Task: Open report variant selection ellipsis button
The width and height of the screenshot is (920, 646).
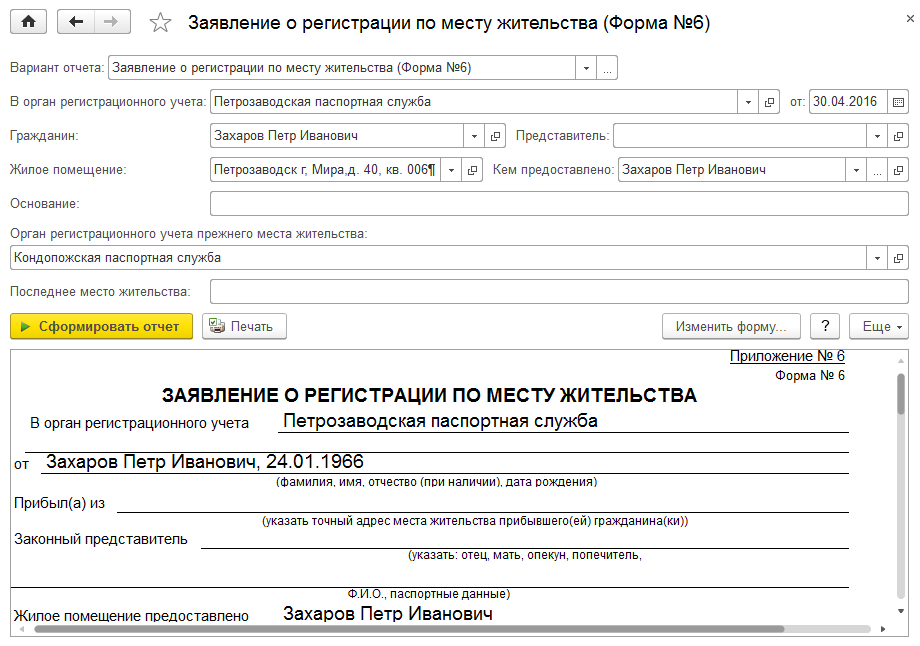Action: coord(607,68)
